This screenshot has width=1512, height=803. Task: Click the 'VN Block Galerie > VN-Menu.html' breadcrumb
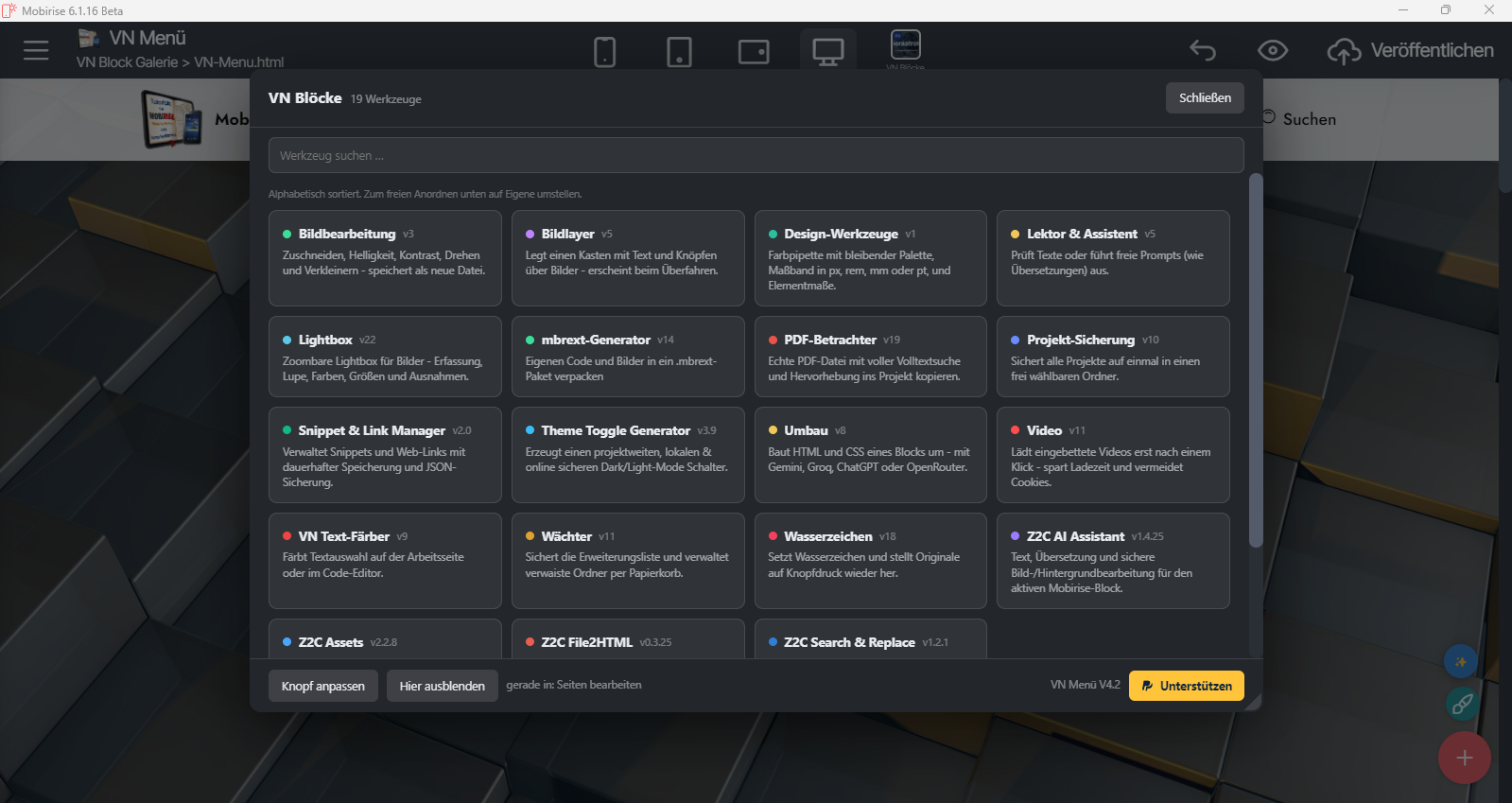(x=180, y=62)
